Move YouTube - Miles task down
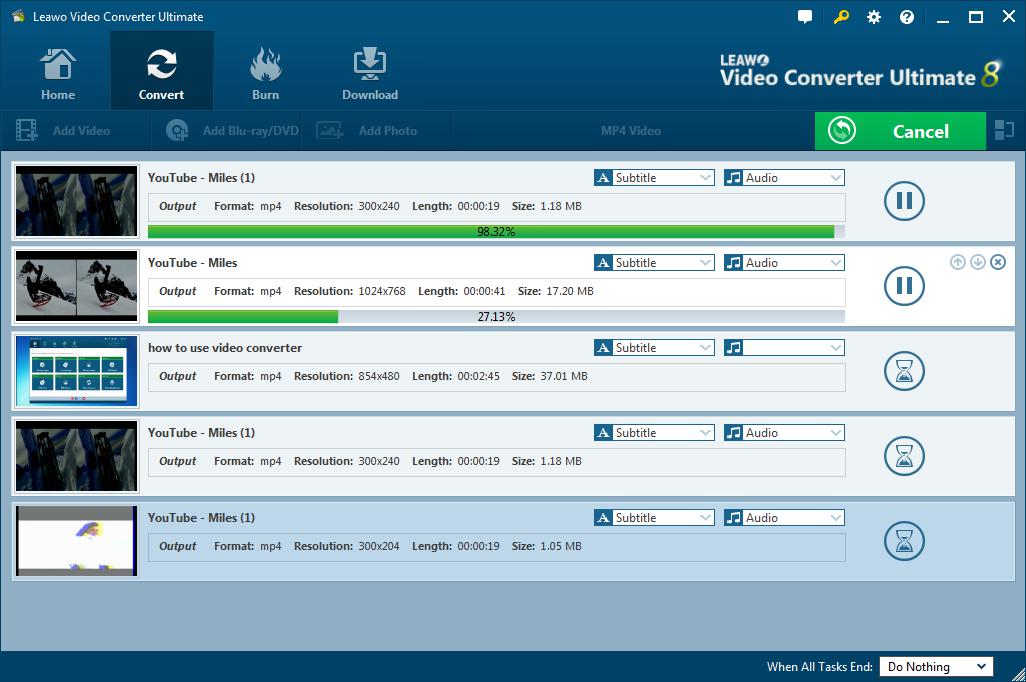Screen dimensions: 1026x682 (x=978, y=262)
